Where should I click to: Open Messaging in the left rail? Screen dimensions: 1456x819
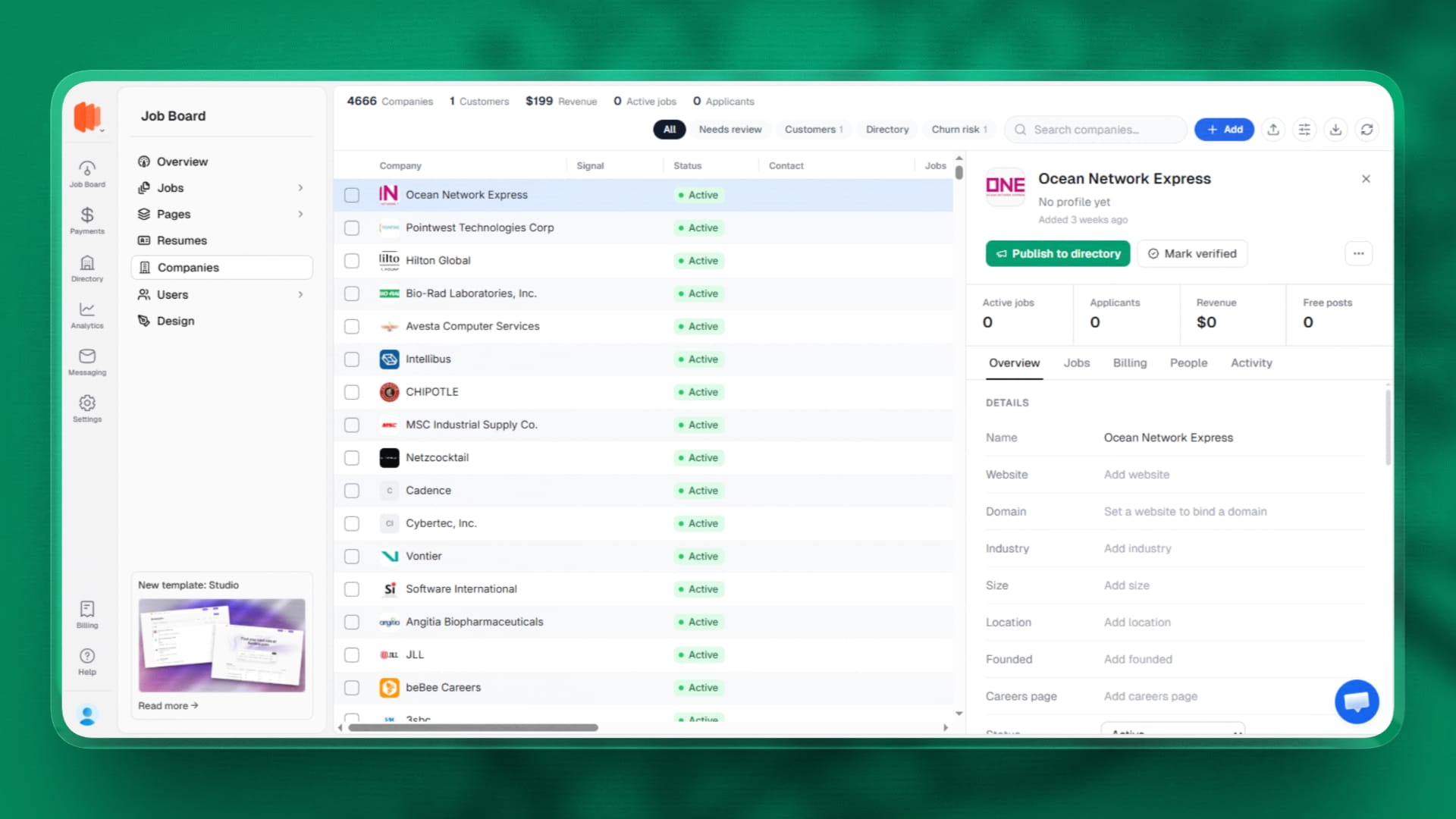pos(87,362)
